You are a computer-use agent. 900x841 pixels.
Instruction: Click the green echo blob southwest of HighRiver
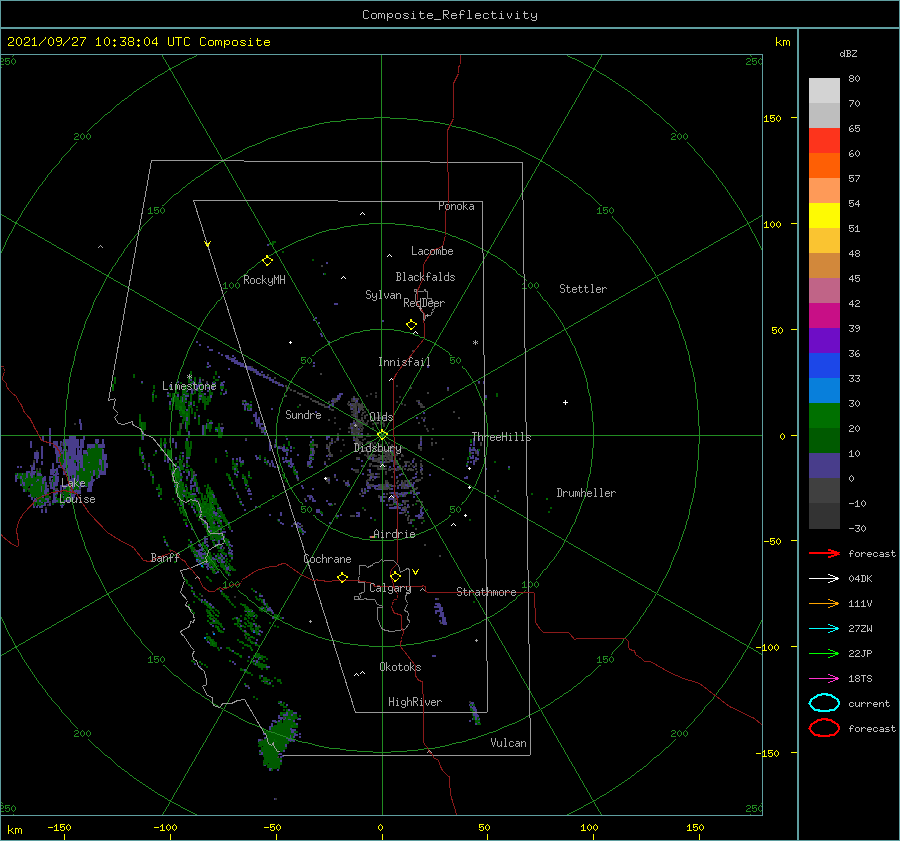pos(278,738)
